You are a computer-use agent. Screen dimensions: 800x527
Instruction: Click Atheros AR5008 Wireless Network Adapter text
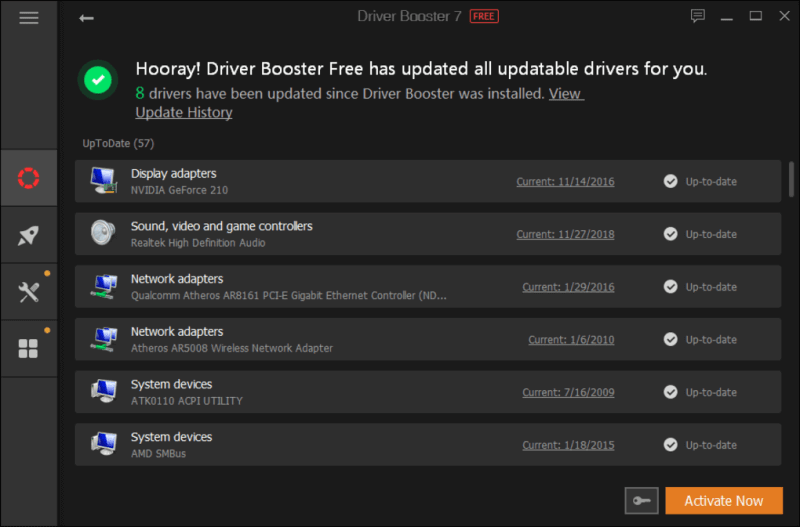tap(232, 348)
